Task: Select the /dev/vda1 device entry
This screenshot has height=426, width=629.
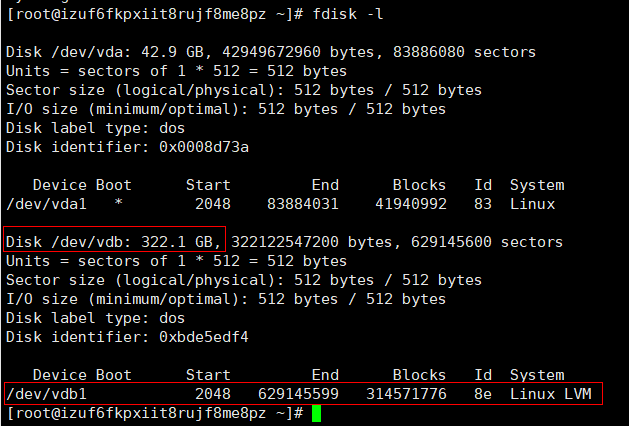Action: click(46, 204)
